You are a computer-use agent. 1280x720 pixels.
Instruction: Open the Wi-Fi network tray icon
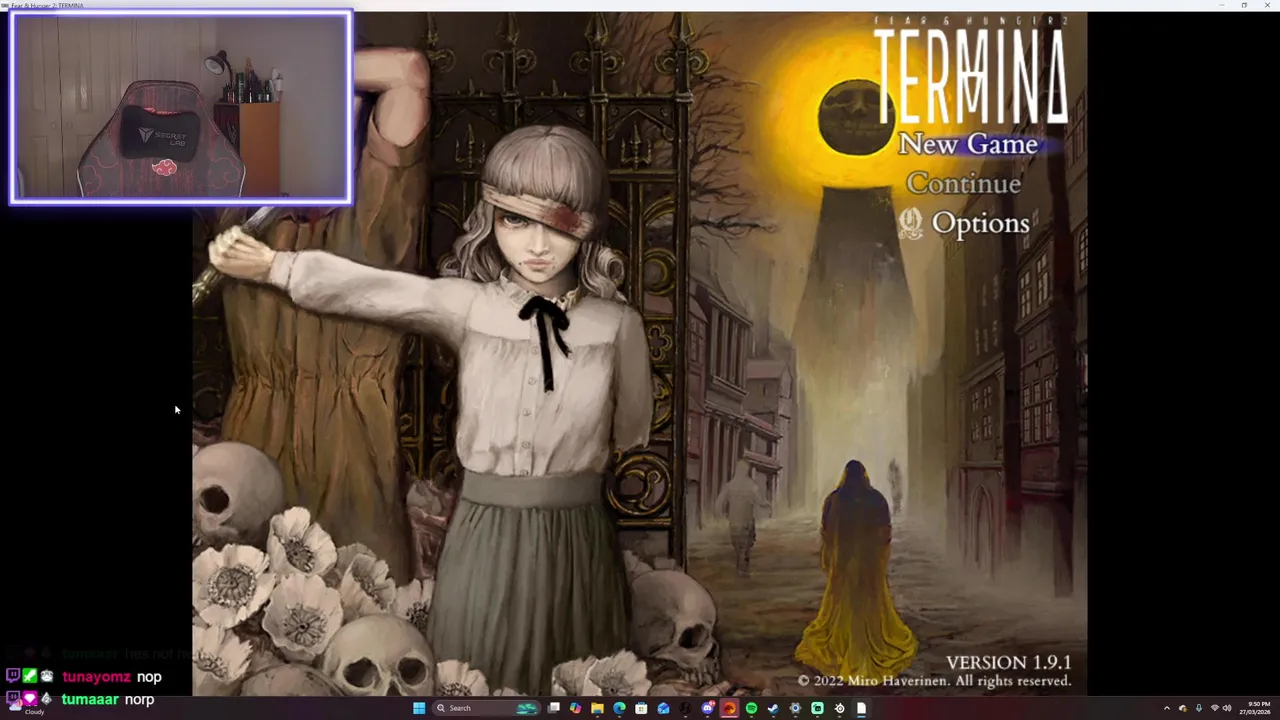(x=1215, y=708)
